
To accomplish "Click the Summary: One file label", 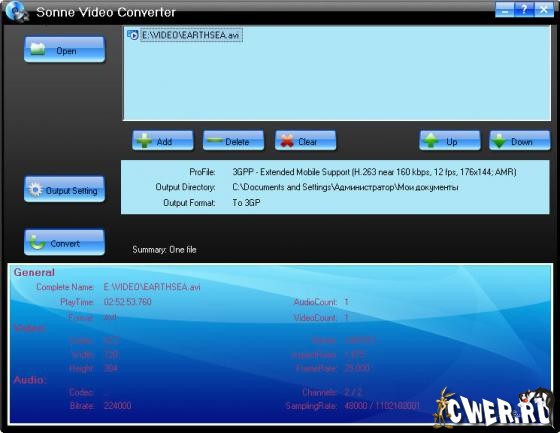I will 164,250.
